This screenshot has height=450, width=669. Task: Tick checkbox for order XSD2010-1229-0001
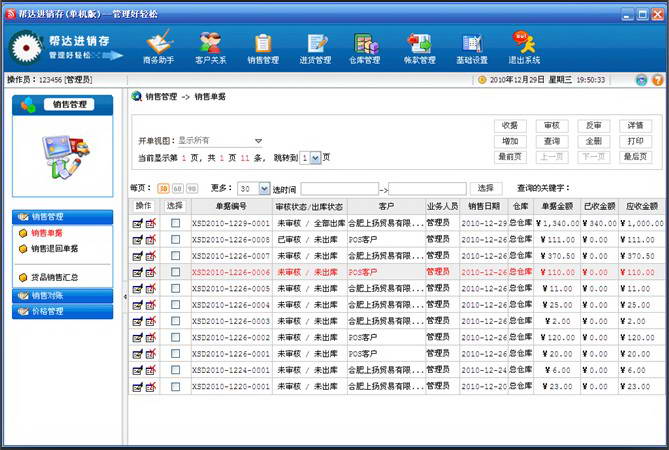click(x=175, y=223)
